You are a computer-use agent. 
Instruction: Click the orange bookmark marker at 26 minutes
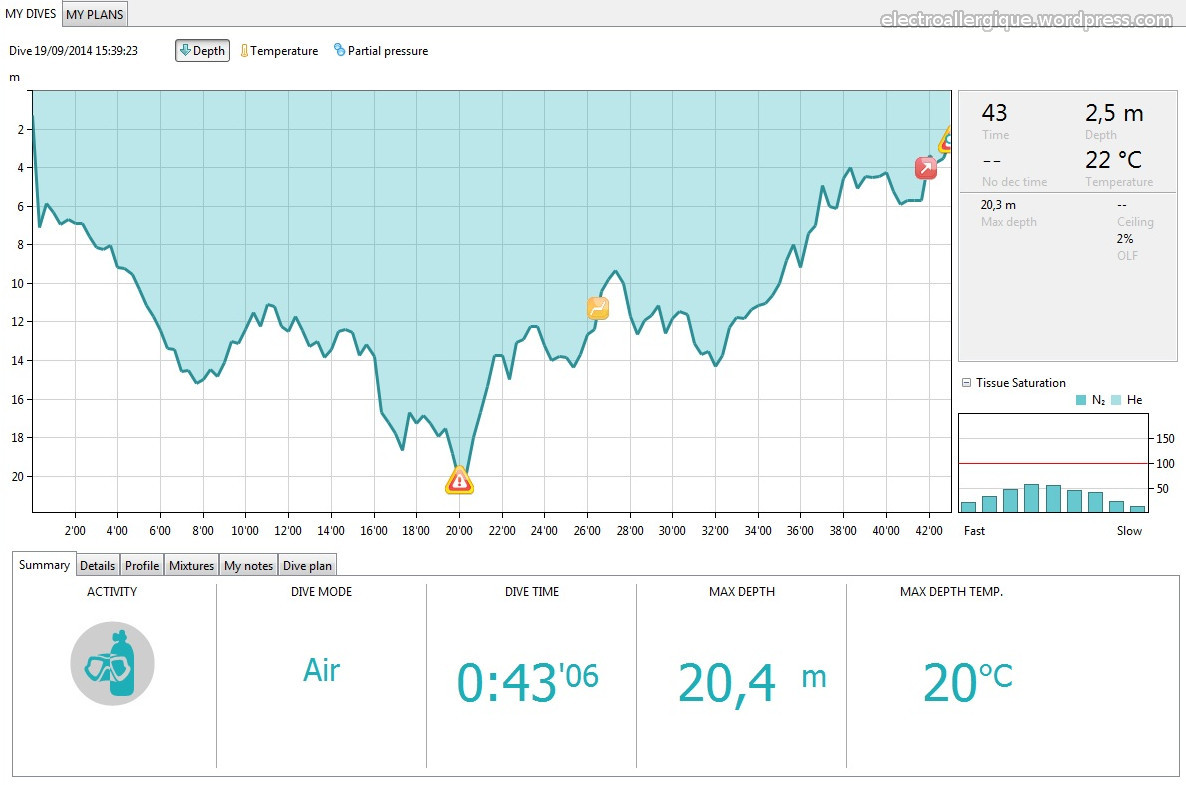pyautogui.click(x=598, y=308)
